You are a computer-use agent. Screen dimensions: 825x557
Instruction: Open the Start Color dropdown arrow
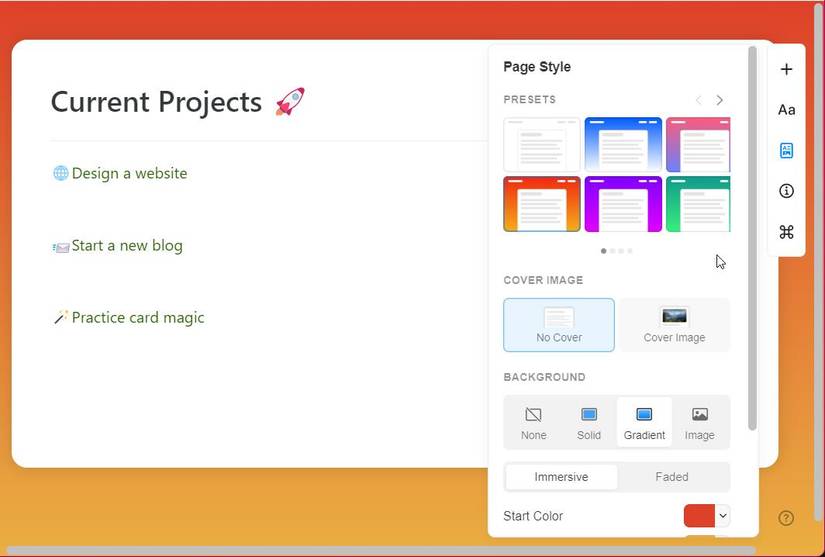(x=722, y=516)
